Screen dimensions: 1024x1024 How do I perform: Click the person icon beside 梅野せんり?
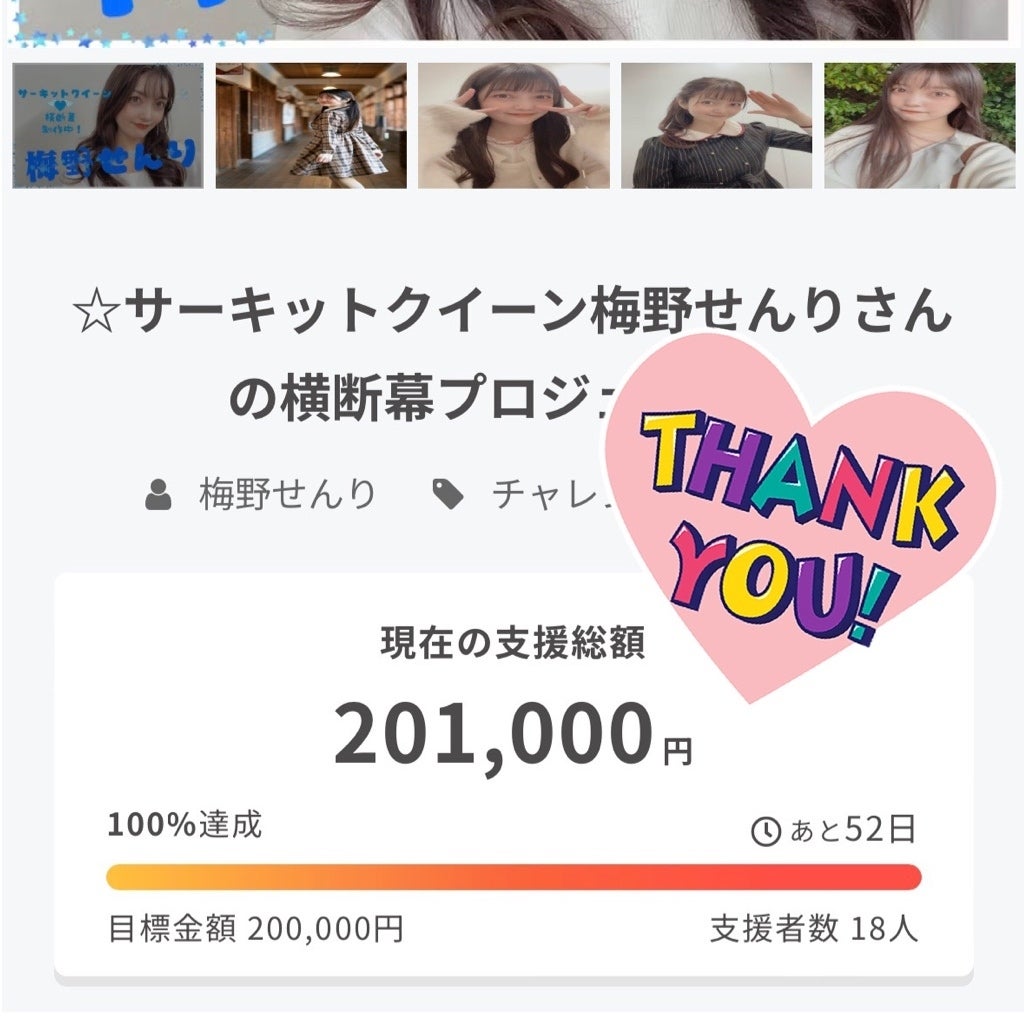click(158, 494)
